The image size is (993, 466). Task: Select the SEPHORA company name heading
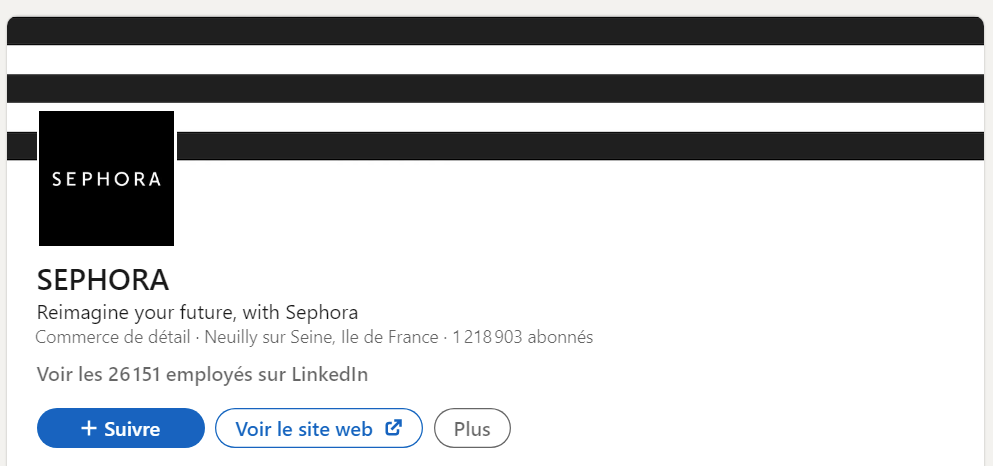103,280
